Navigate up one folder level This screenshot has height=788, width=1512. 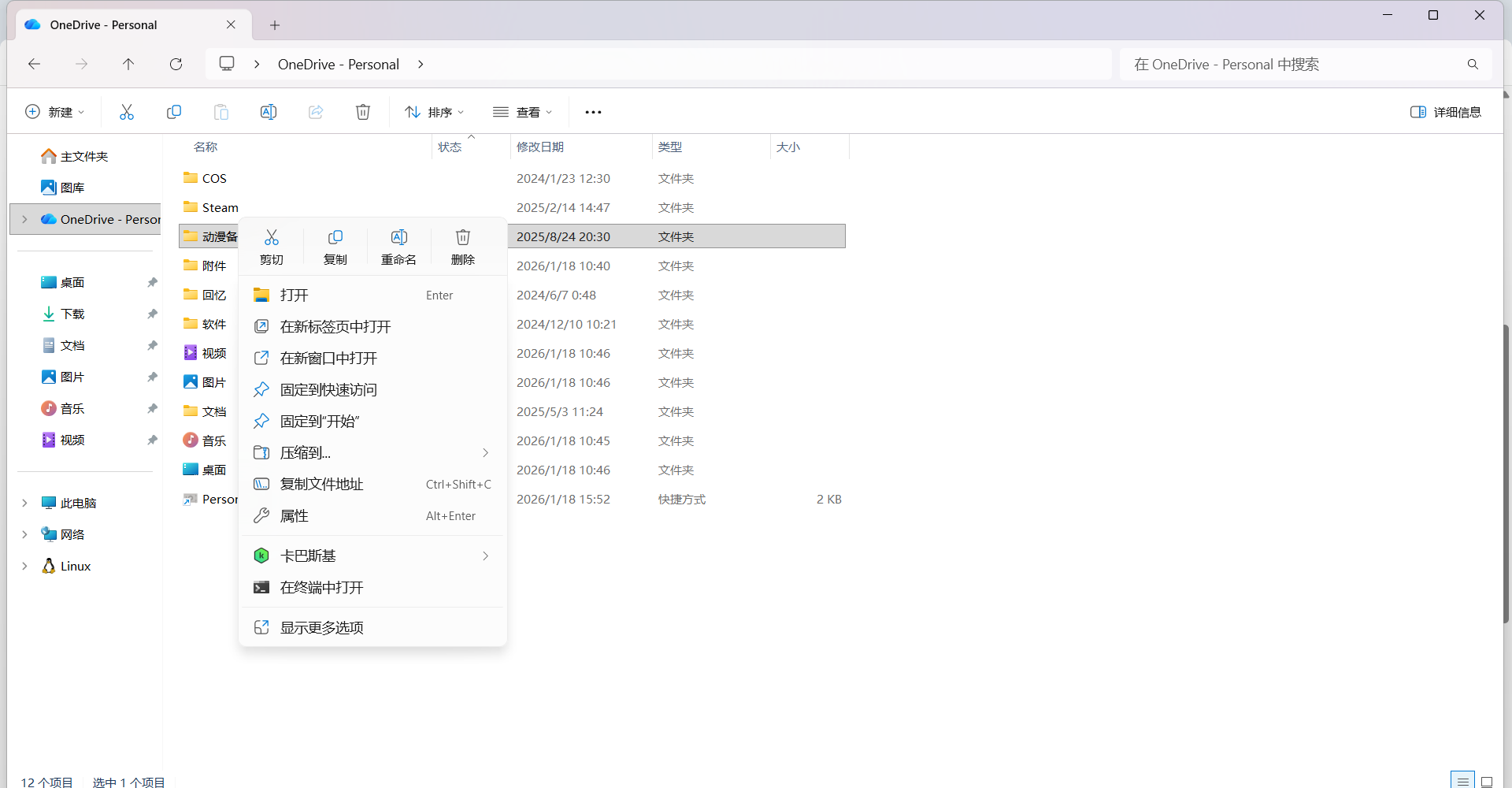[128, 64]
